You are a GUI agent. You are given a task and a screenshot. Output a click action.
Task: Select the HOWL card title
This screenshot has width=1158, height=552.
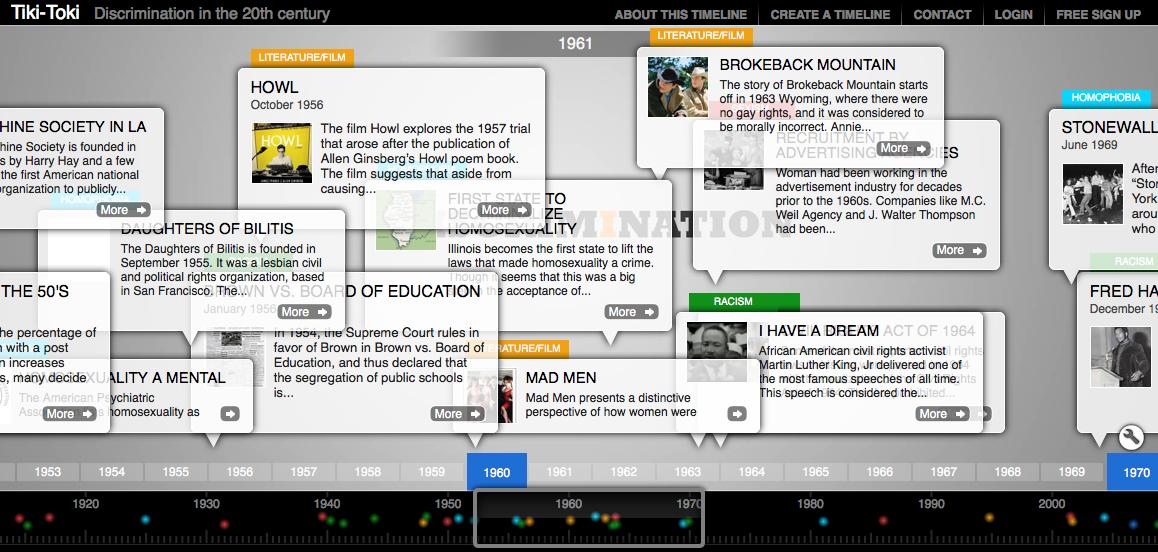coord(274,87)
